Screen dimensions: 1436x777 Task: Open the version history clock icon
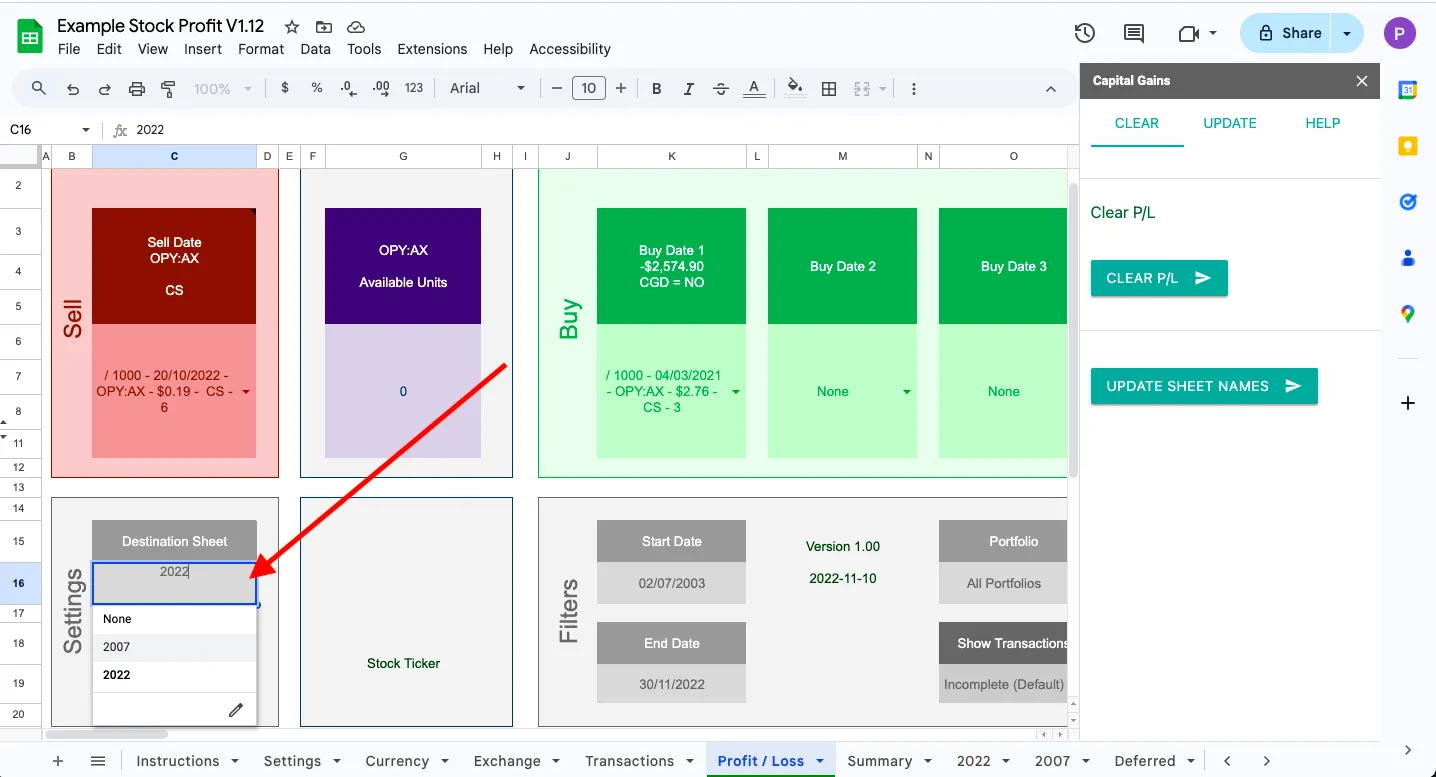[1085, 33]
